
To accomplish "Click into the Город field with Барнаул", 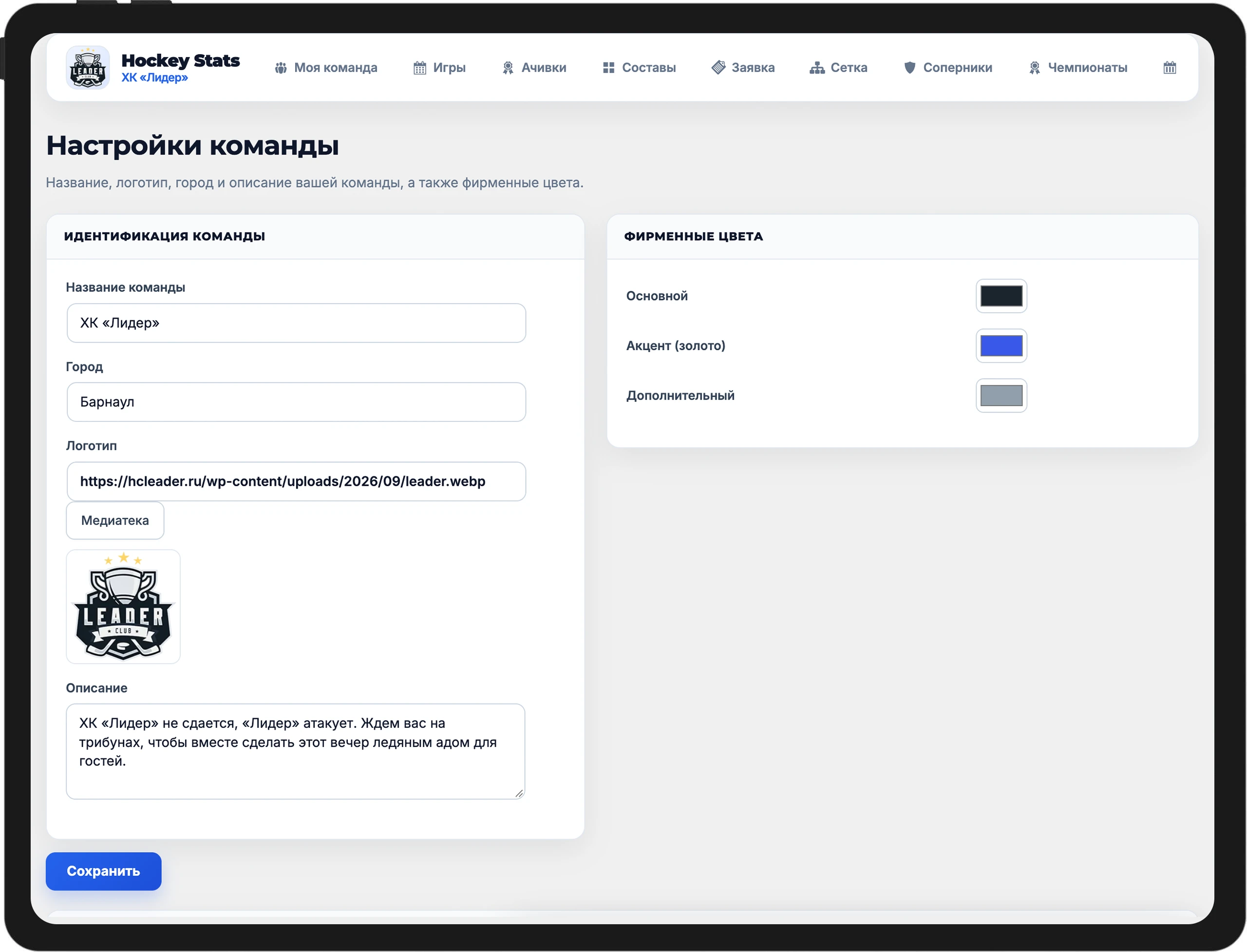I will click(x=296, y=402).
